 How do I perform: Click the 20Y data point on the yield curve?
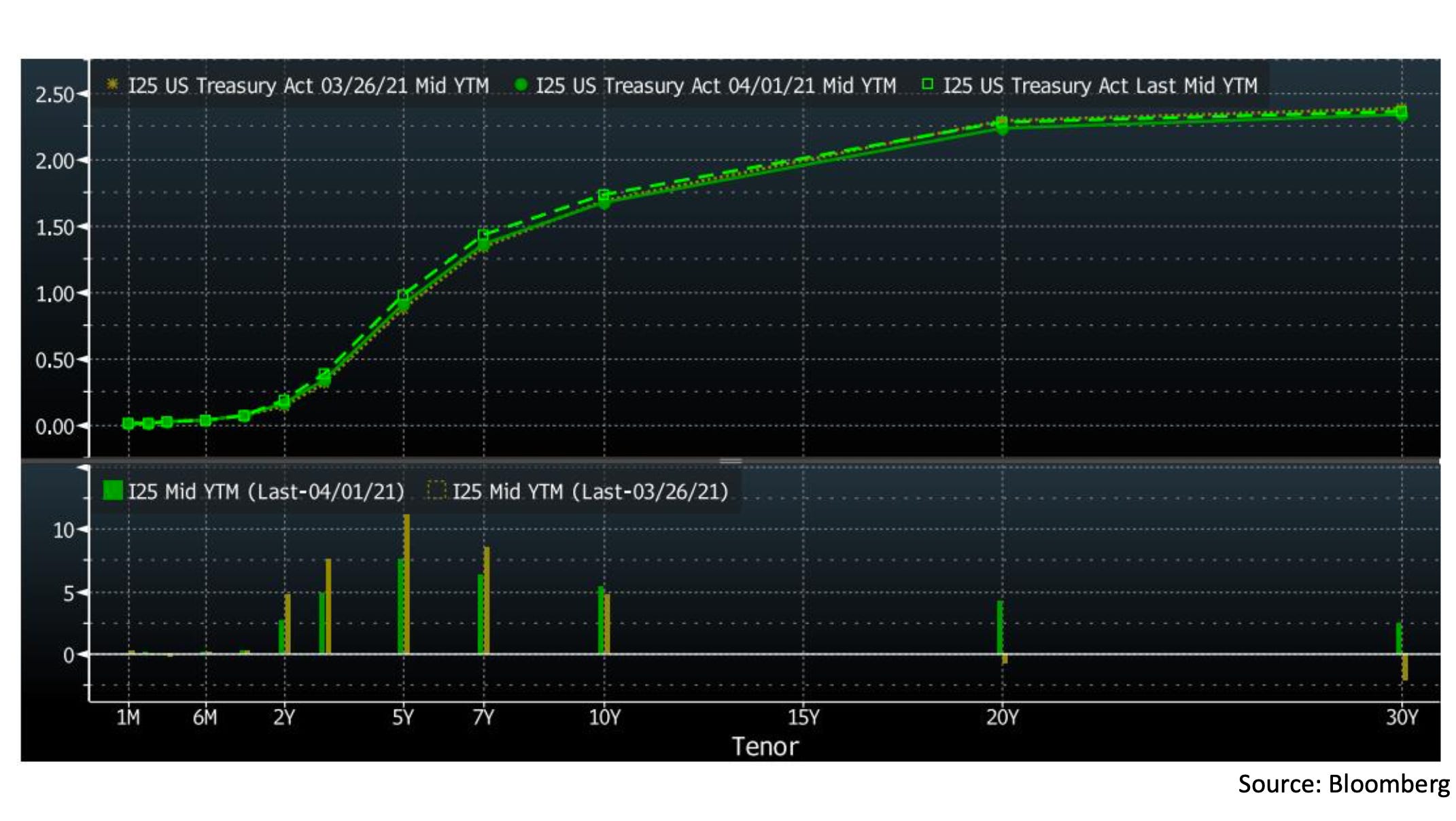[1002, 125]
